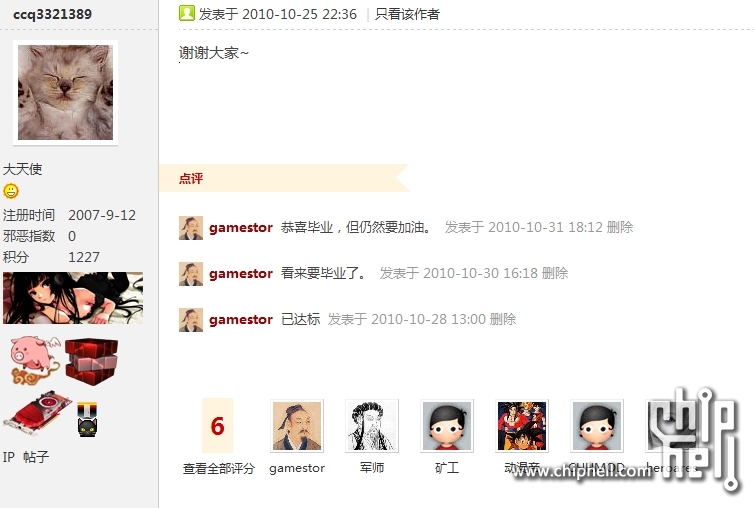
Task: Click gamestor's avatar in the first comment
Action: [191, 228]
